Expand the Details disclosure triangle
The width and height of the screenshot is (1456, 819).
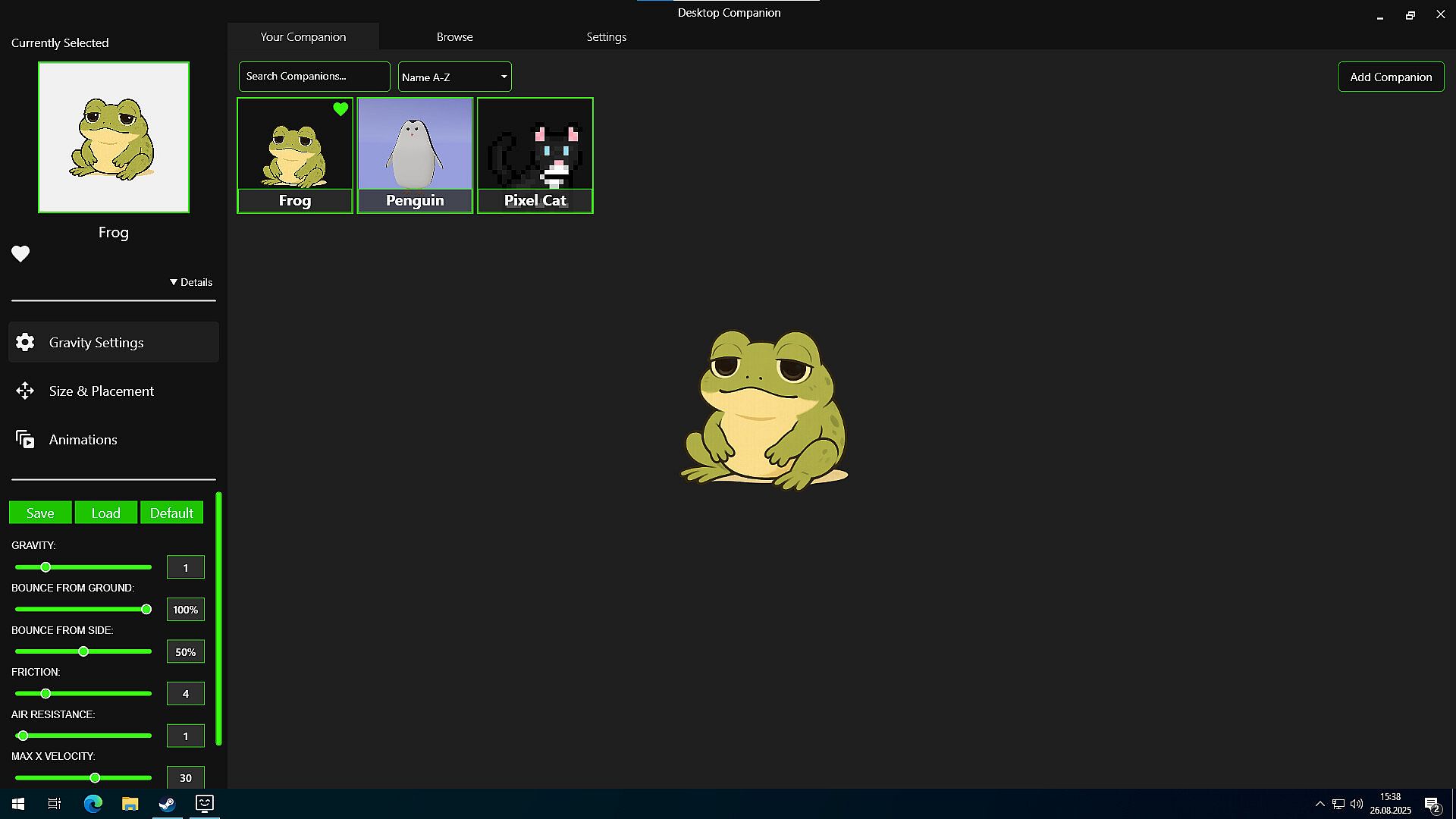[x=174, y=282]
